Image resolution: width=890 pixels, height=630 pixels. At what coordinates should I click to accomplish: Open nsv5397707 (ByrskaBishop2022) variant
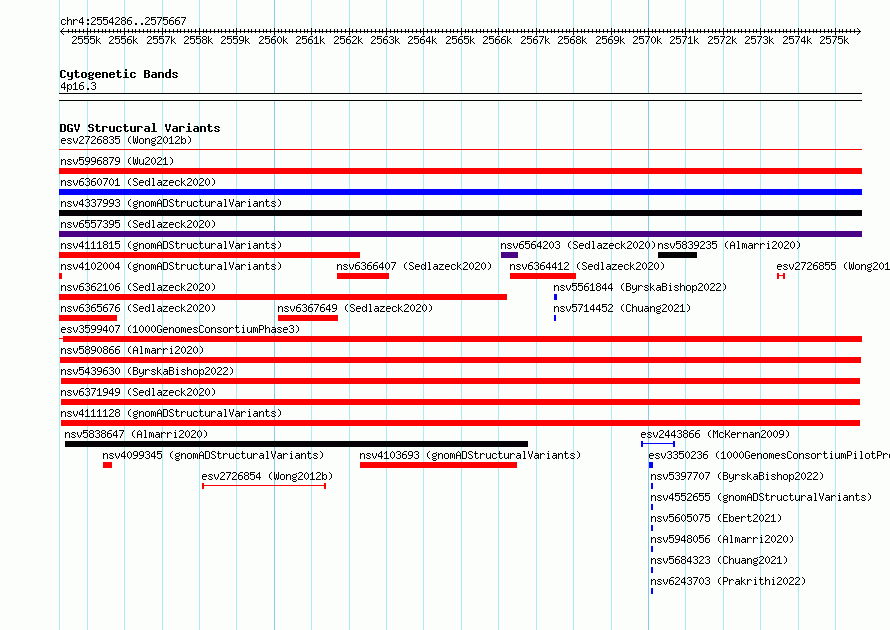pyautogui.click(x=737, y=476)
